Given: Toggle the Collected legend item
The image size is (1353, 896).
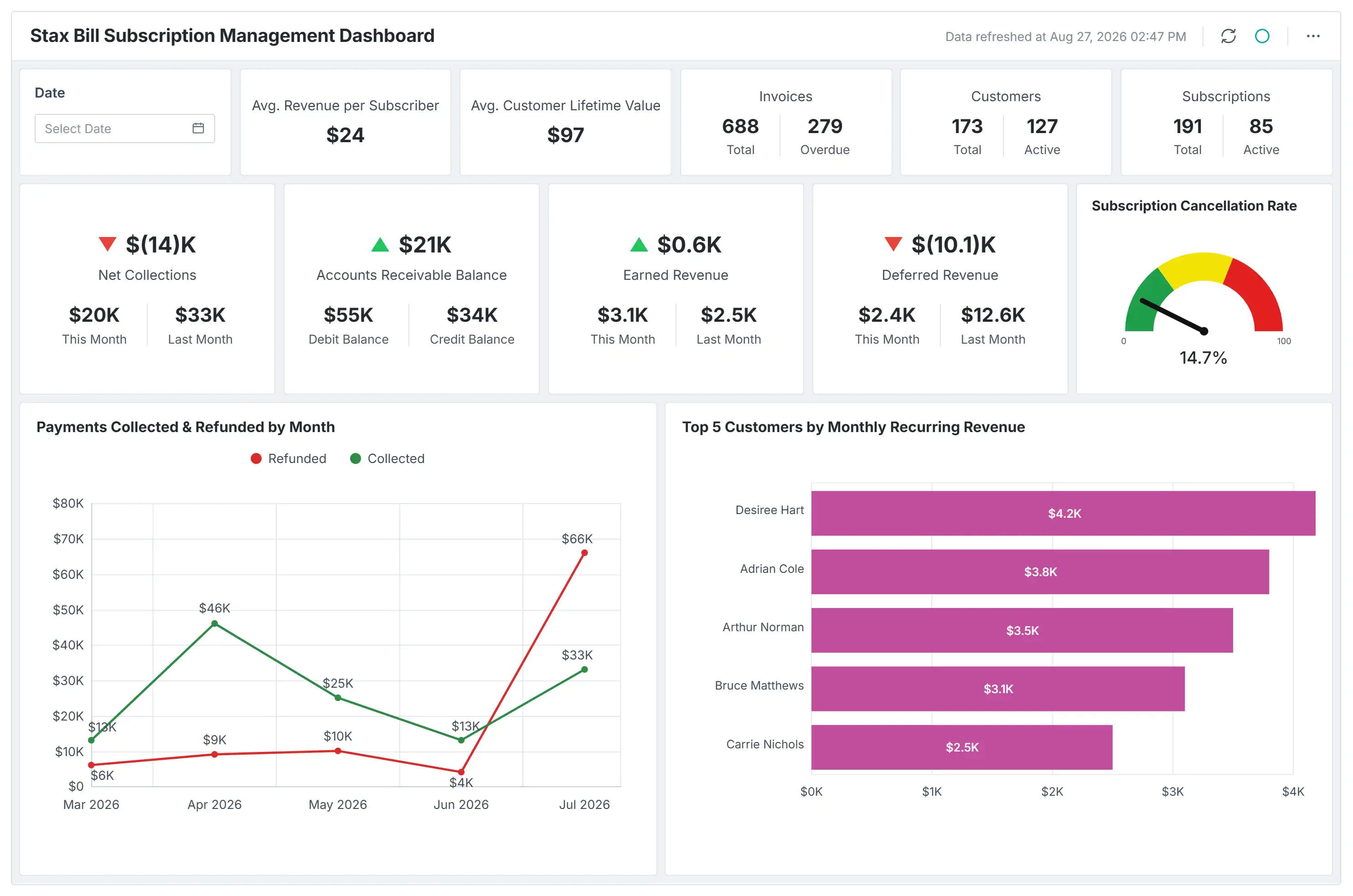Looking at the screenshot, I should [x=387, y=458].
